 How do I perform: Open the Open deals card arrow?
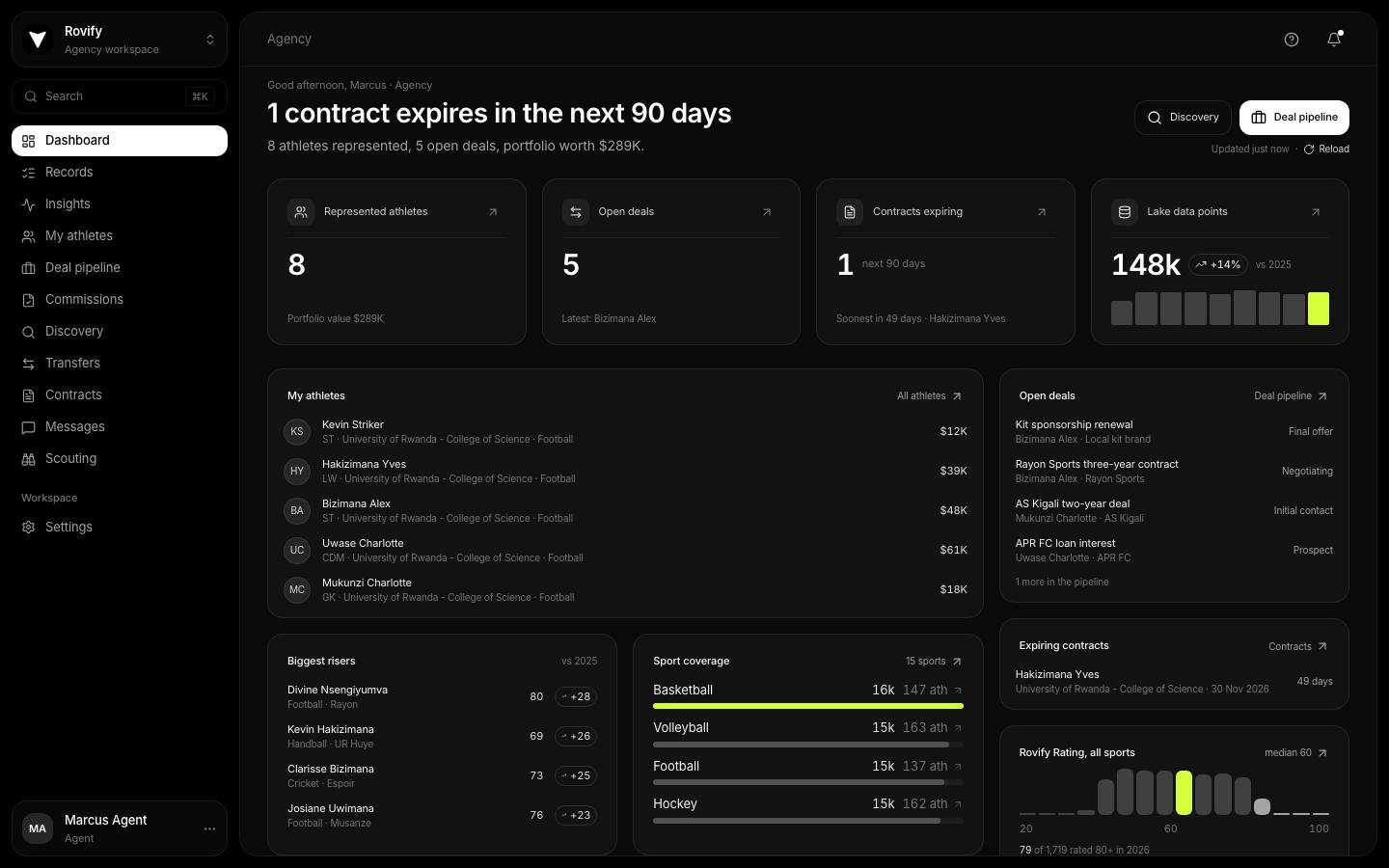coord(767,212)
